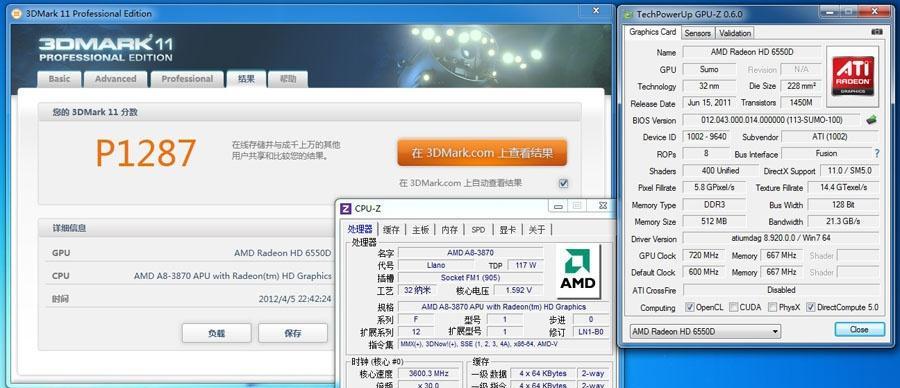Click the CPU-Z 修订 LN1-B0 value
This screenshot has width=900, height=388.
tap(590, 332)
